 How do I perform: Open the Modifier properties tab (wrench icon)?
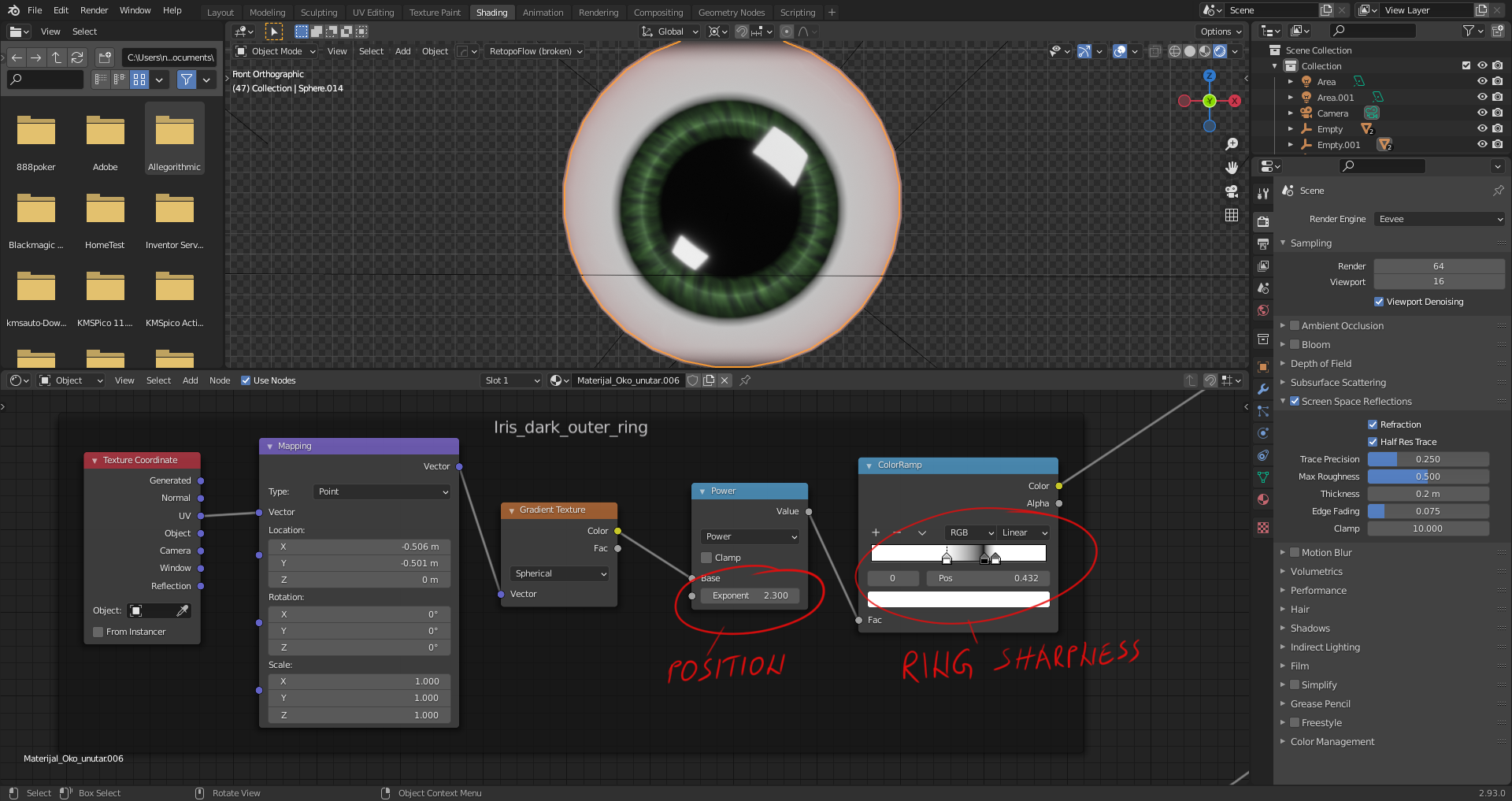tap(1263, 389)
